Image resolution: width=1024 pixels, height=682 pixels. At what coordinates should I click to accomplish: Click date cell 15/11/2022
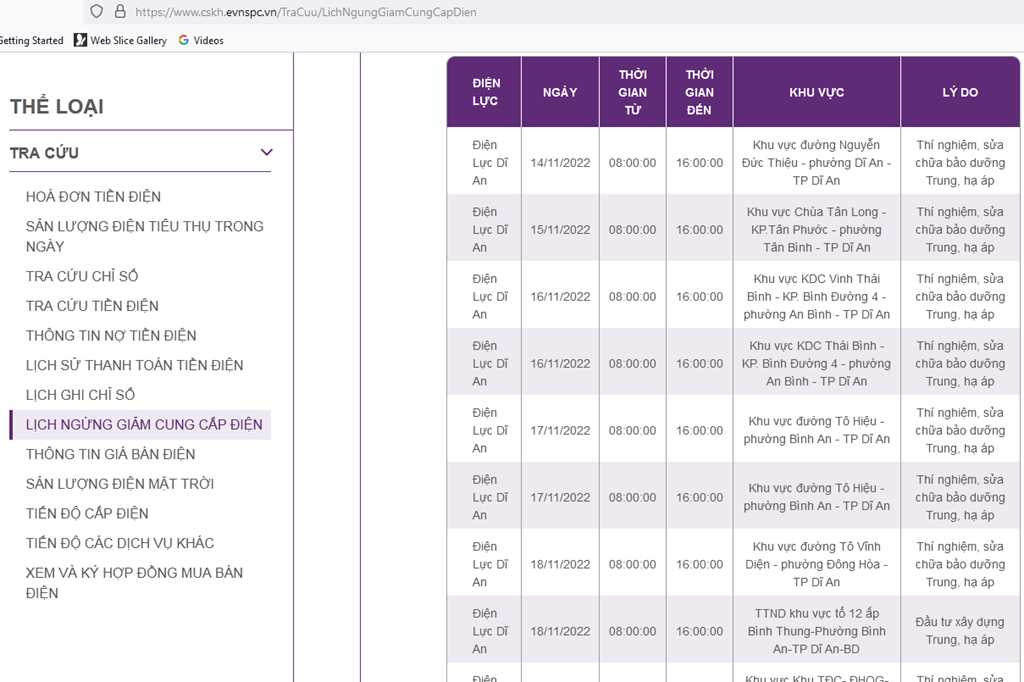click(560, 230)
